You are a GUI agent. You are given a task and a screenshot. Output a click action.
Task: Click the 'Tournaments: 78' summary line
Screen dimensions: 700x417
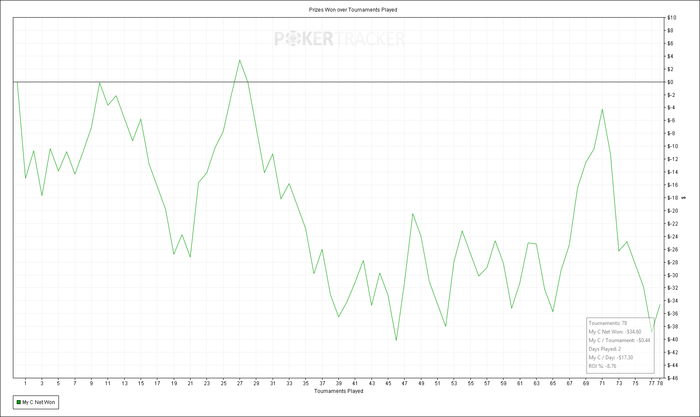[x=608, y=323]
